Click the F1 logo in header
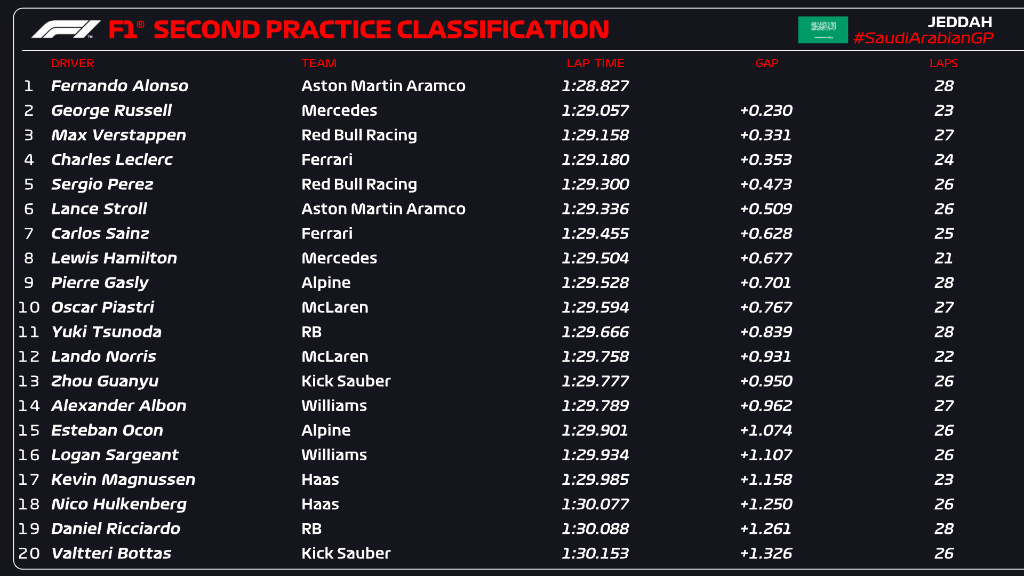The image size is (1024, 576). point(66,29)
